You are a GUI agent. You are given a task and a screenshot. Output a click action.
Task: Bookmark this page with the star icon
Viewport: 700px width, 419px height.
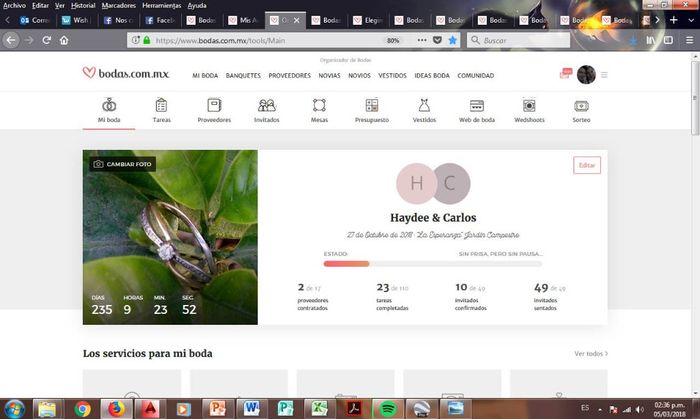pos(452,40)
